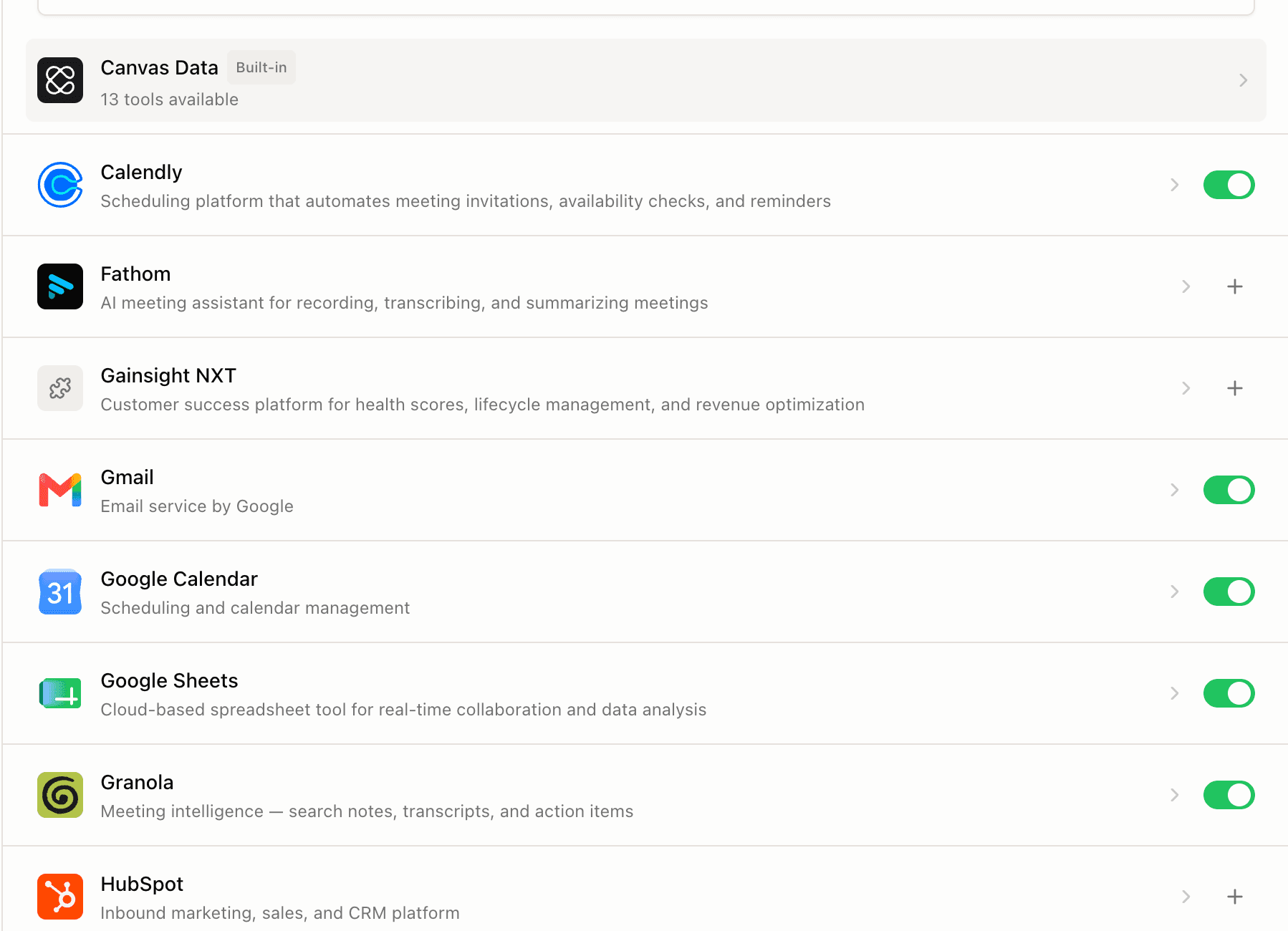Select the HubSpot name
1288x931 pixels.
tap(142, 884)
